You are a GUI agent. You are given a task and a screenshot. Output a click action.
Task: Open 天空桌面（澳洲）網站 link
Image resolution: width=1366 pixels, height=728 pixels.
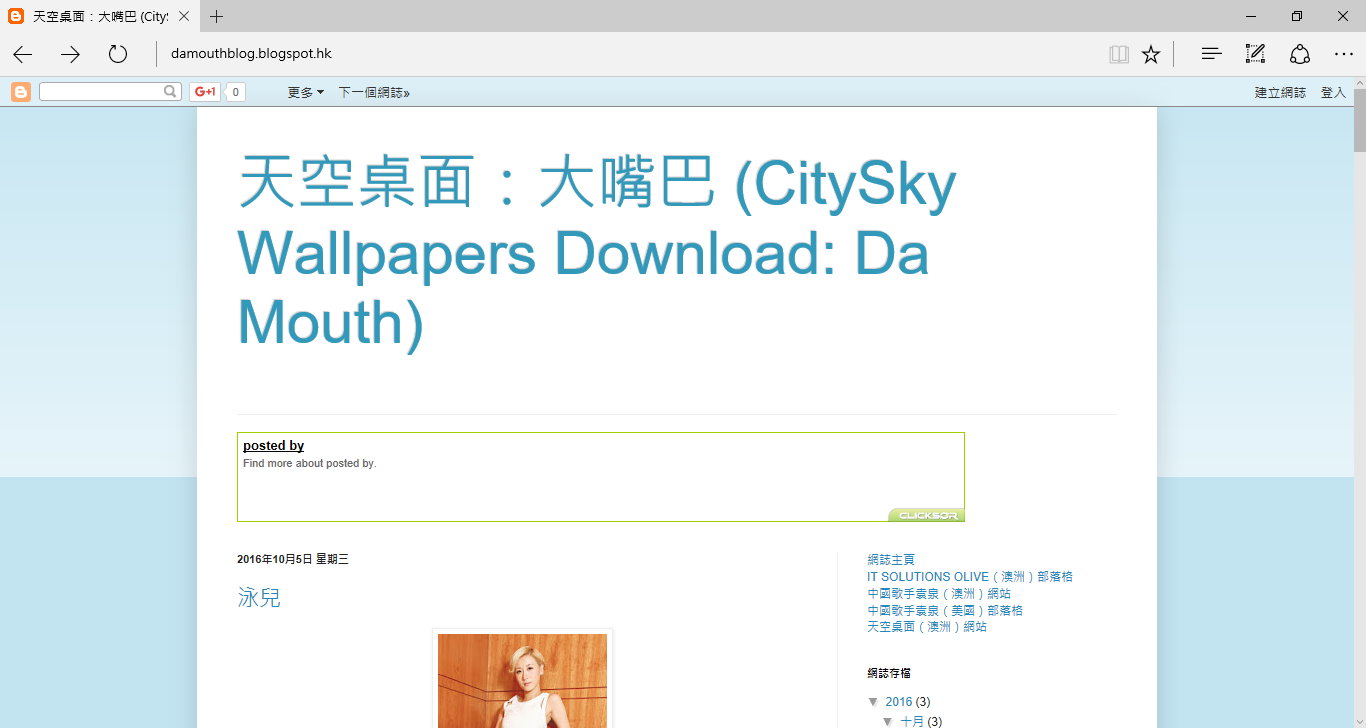(x=927, y=627)
